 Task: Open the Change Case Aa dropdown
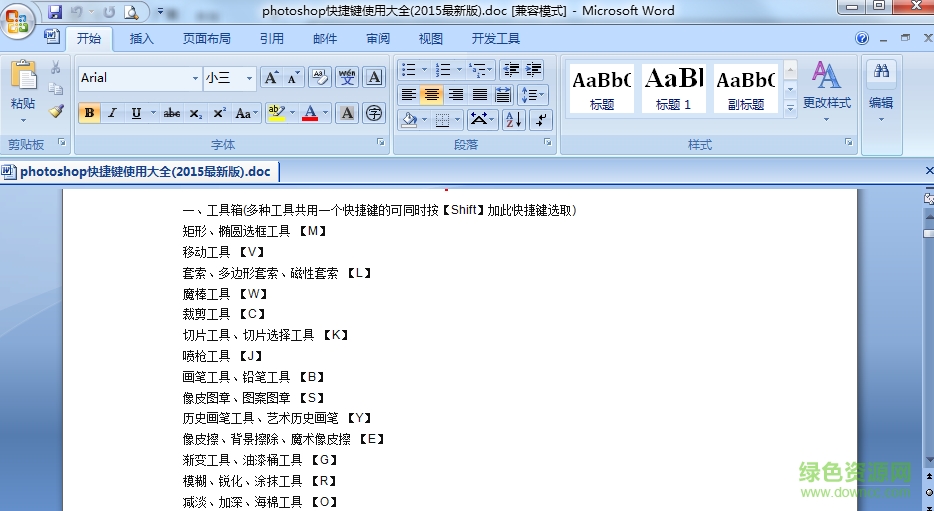[247, 113]
